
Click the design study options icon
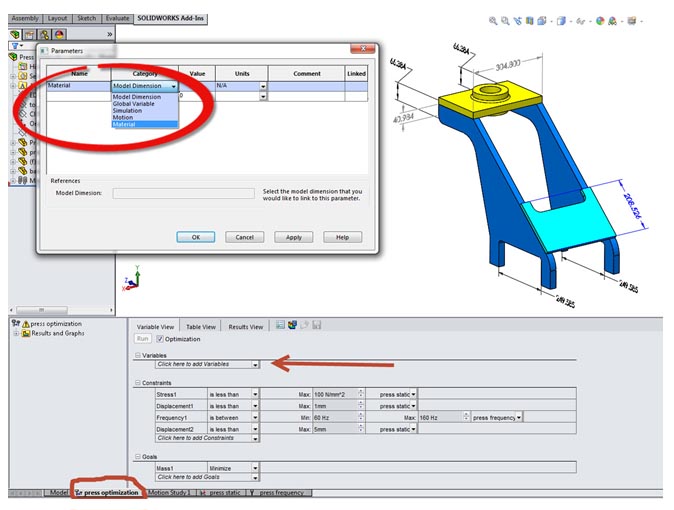tap(280, 325)
